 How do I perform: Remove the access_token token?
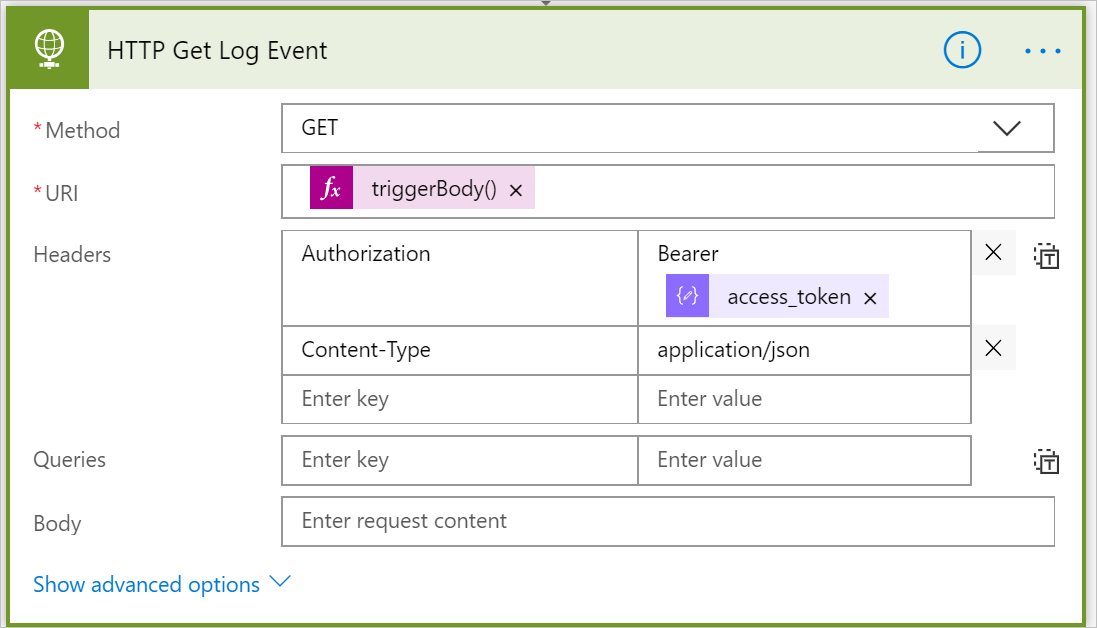[x=870, y=298]
